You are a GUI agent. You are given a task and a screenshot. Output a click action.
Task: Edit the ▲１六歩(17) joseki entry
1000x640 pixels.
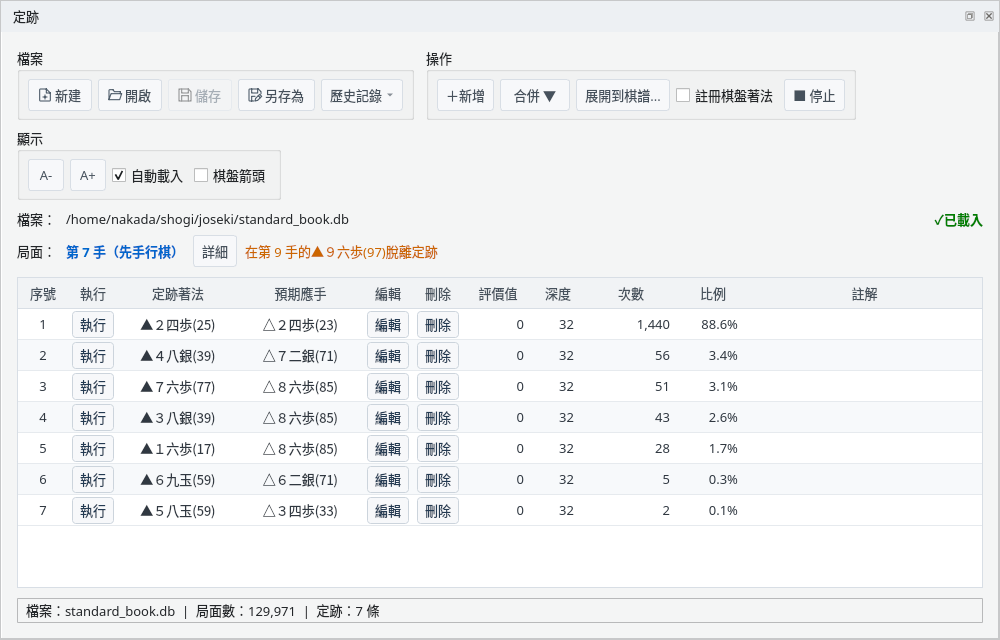click(x=388, y=449)
